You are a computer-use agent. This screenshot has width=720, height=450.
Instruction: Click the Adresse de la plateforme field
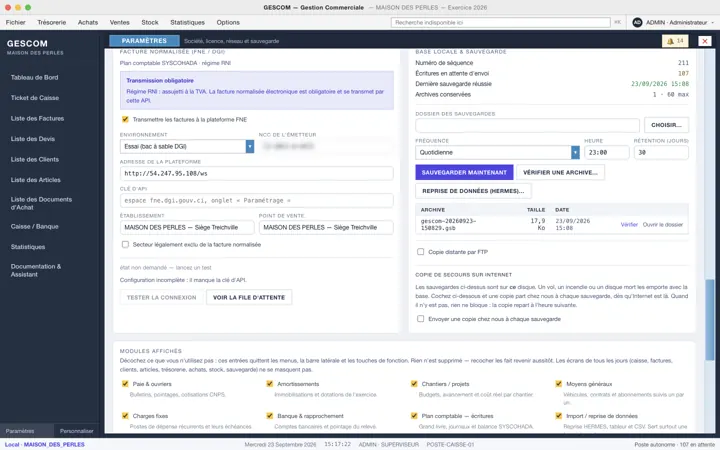coord(257,173)
